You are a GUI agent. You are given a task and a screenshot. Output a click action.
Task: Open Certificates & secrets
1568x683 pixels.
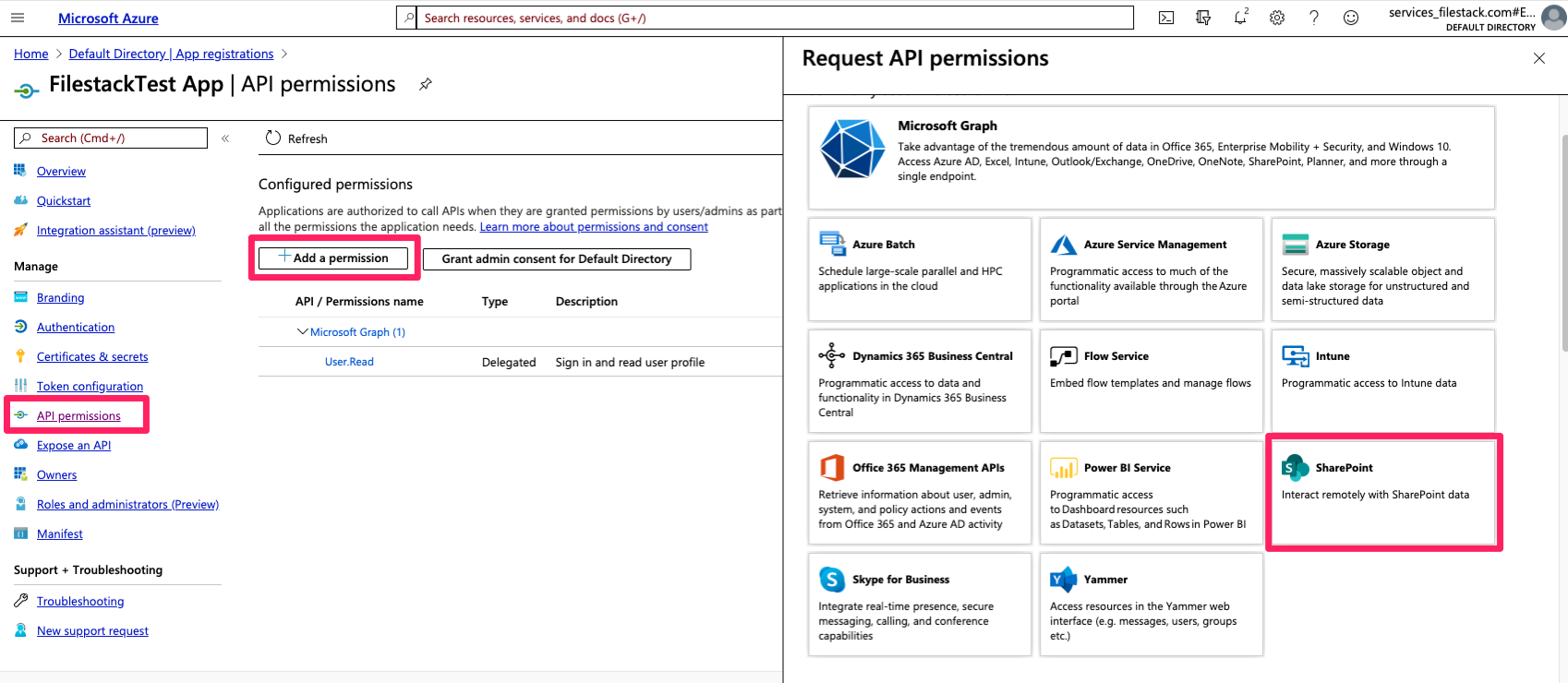pos(92,357)
